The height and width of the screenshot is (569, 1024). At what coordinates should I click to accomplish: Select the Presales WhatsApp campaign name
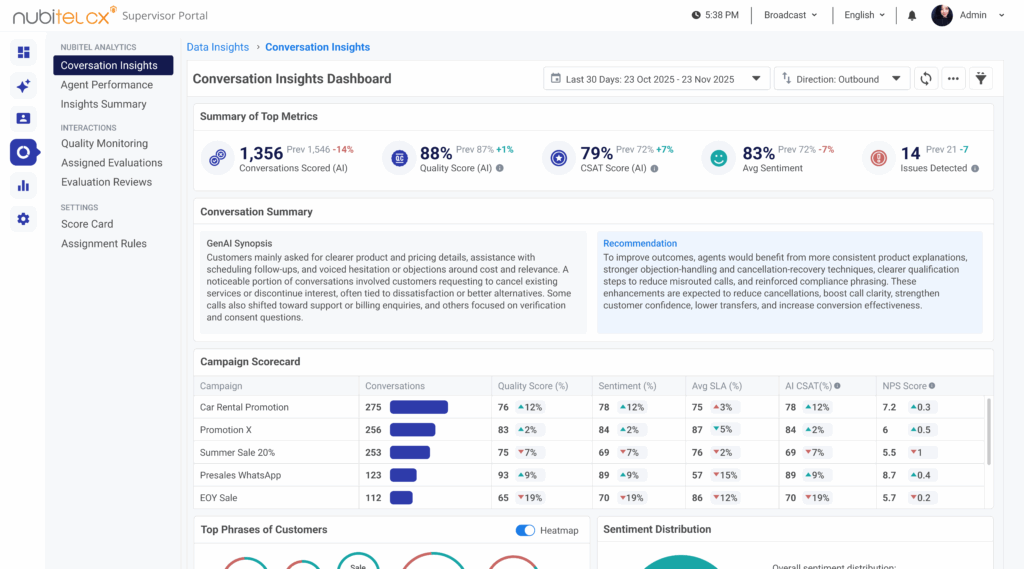(x=240, y=476)
